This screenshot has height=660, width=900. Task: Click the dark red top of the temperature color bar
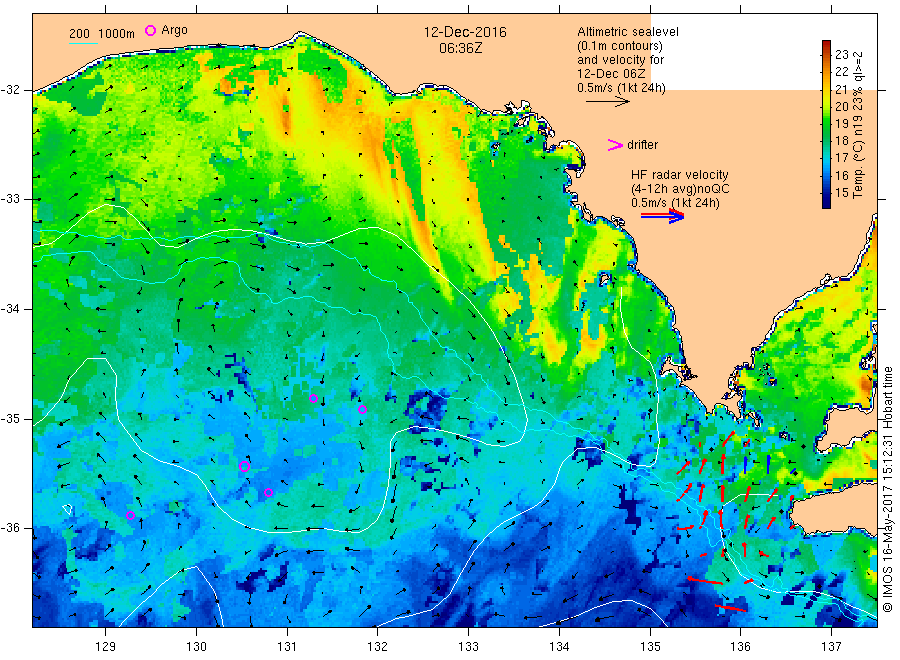826,44
